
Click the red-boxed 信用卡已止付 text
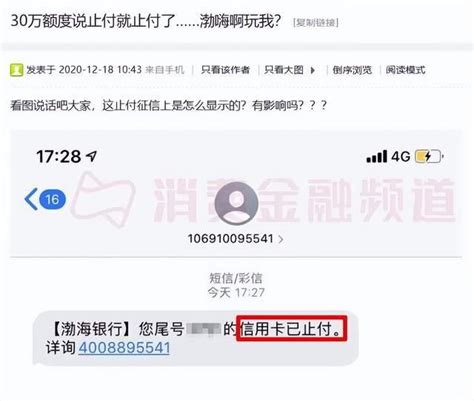pos(292,329)
